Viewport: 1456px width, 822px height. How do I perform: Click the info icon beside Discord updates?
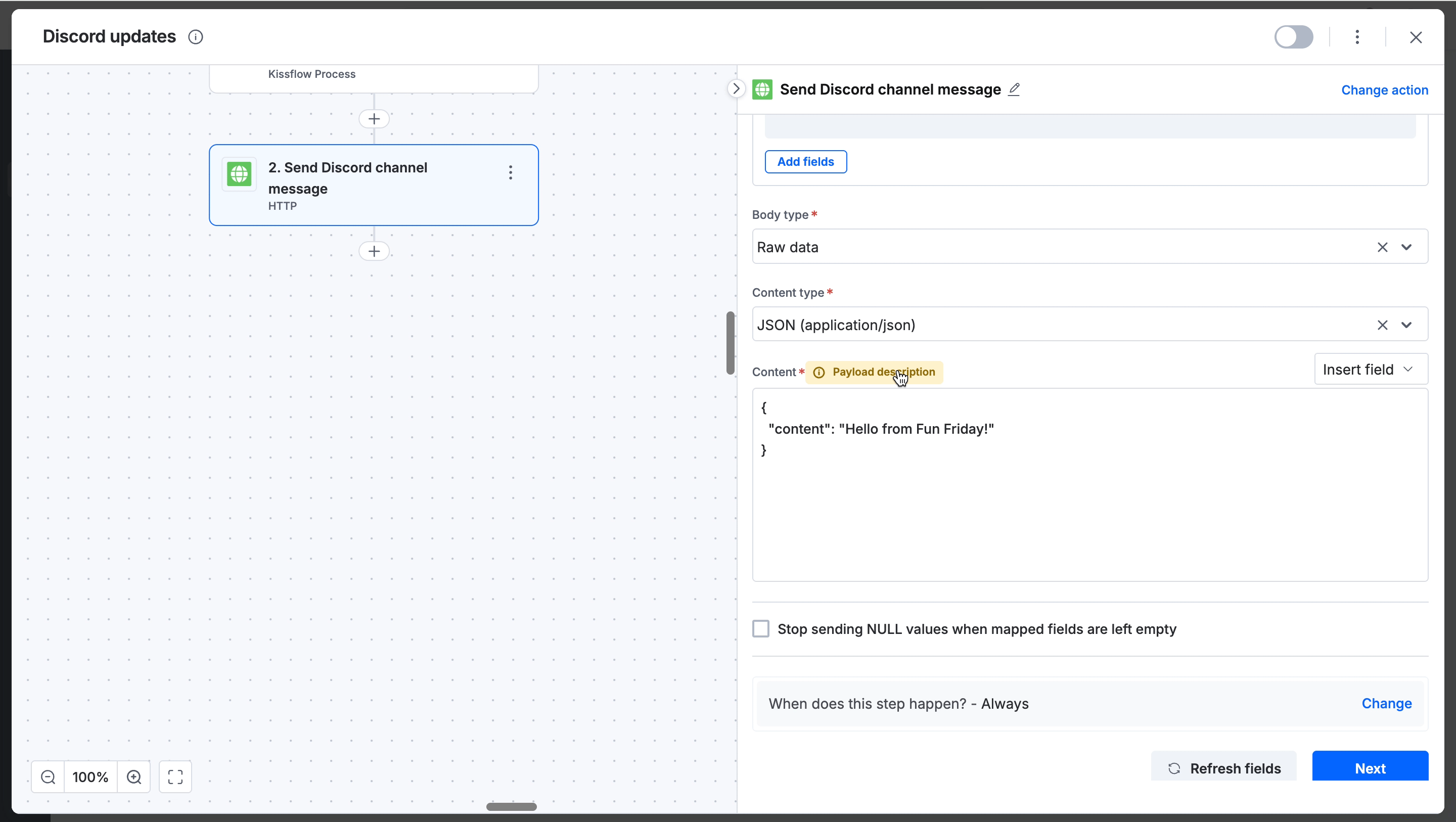tap(196, 37)
